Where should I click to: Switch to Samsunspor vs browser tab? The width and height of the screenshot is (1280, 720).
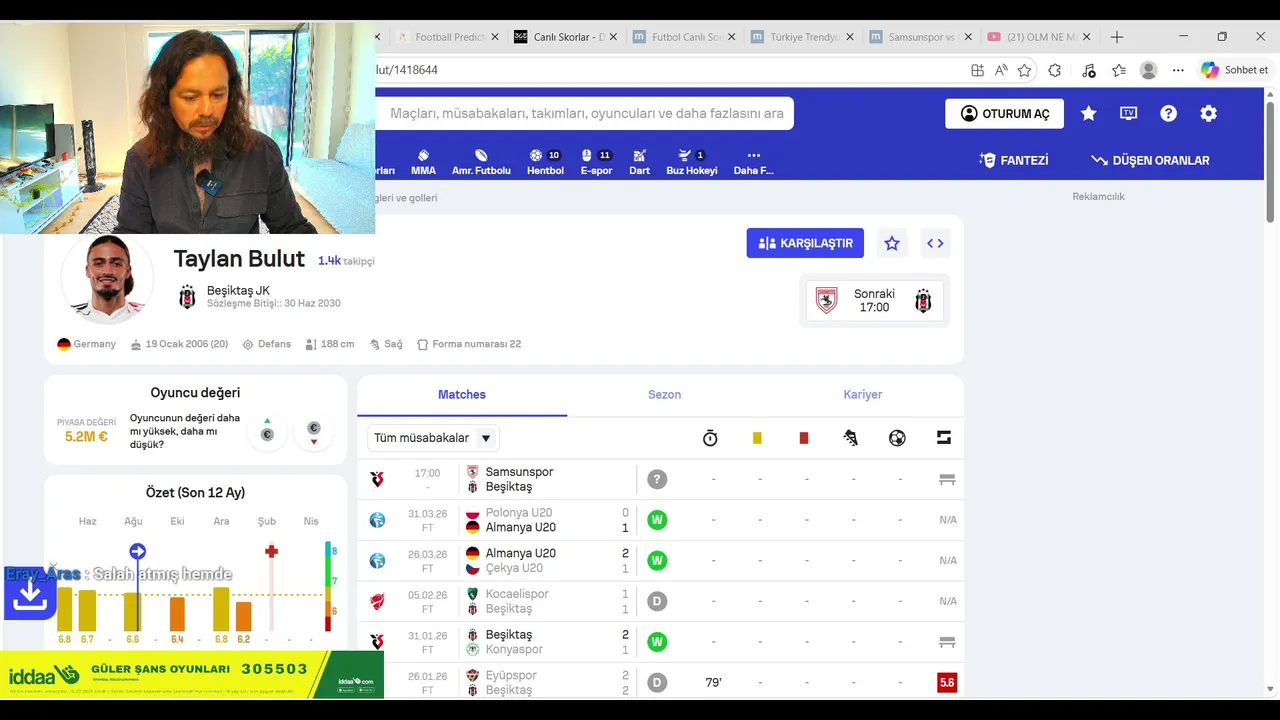921,37
